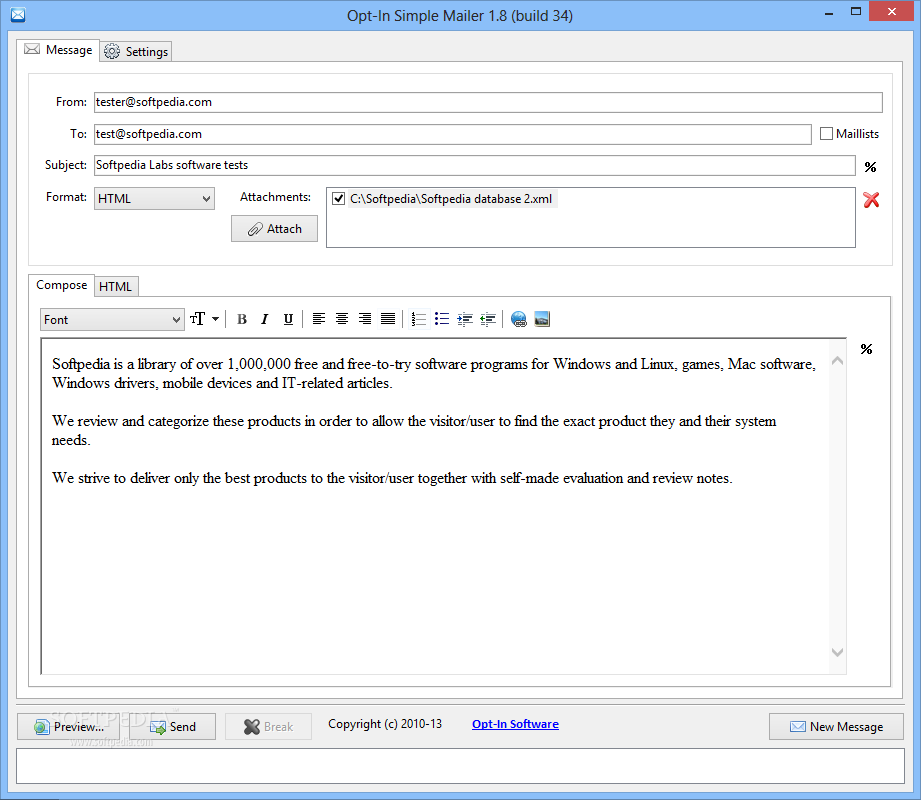Toggle italic formatting in the editor toolbar
Screen dimensions: 921x800
coord(265,319)
